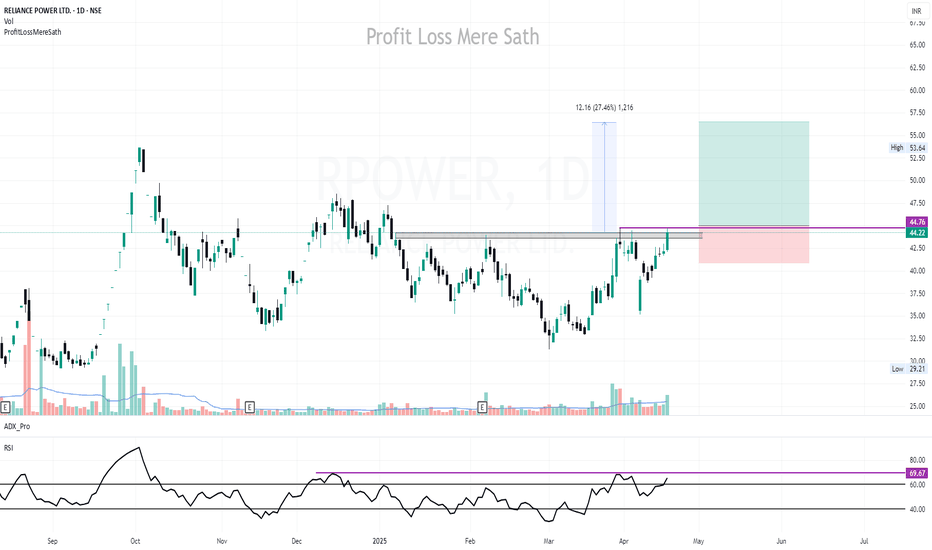932x550 pixels.
Task: Open the first earnings E marker near Sep
Action: point(5,407)
